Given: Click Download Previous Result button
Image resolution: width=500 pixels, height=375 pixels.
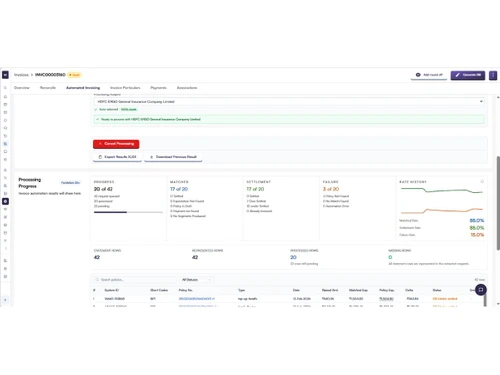Looking at the screenshot, I should pos(173,157).
